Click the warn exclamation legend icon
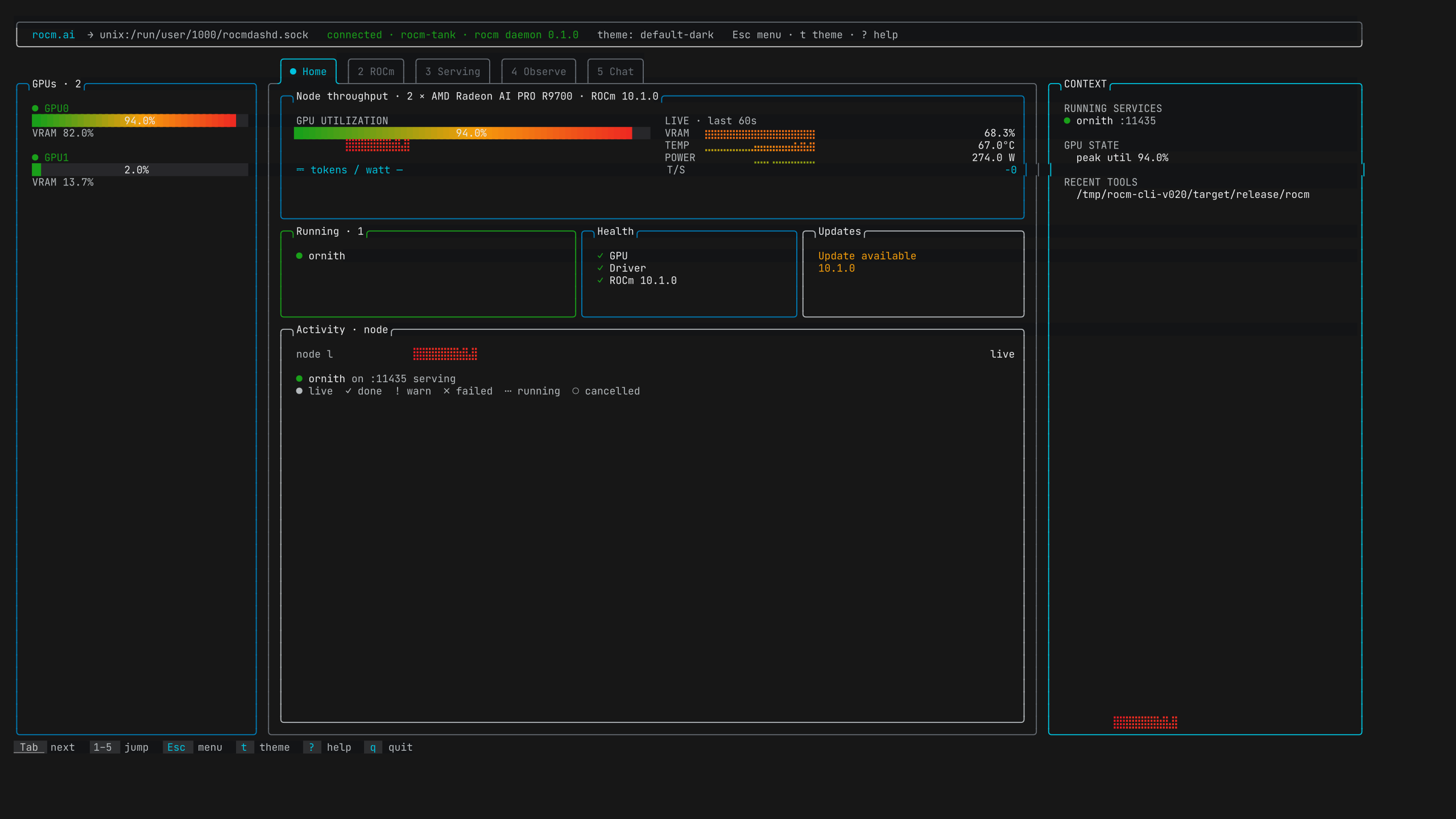The width and height of the screenshot is (1456, 819). click(398, 391)
